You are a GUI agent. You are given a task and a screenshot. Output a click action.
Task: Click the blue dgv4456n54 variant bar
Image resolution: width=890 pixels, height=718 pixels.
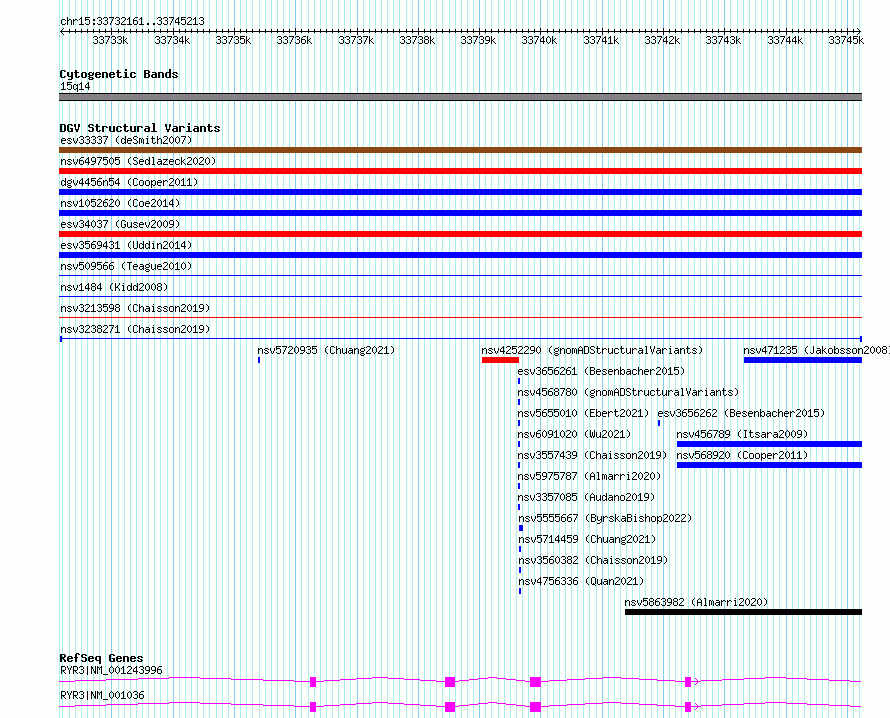pyautogui.click(x=460, y=192)
